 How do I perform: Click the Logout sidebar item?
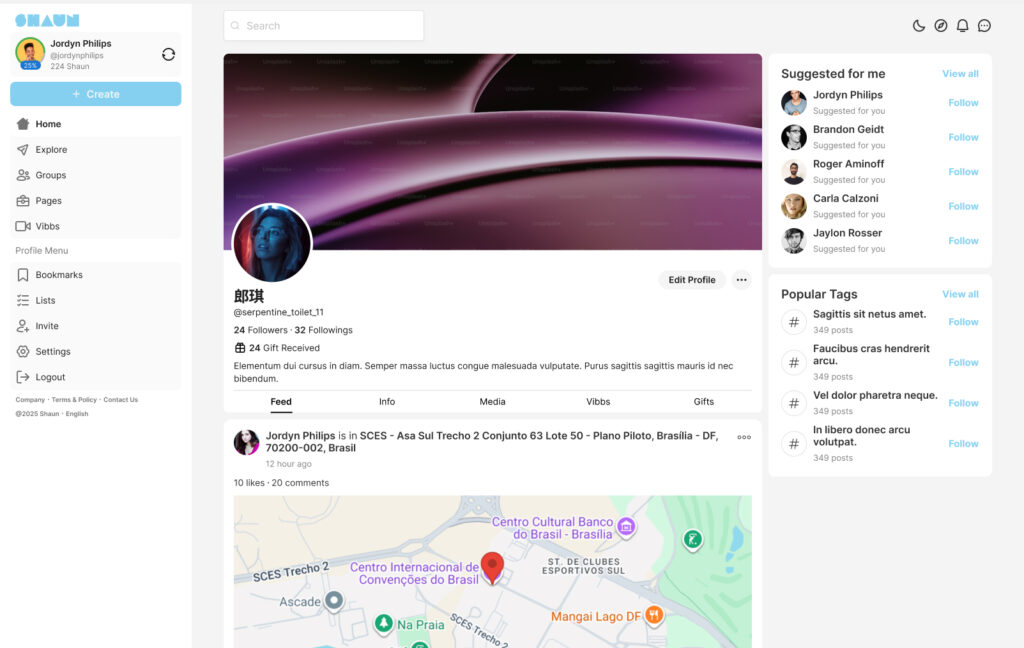[50, 377]
